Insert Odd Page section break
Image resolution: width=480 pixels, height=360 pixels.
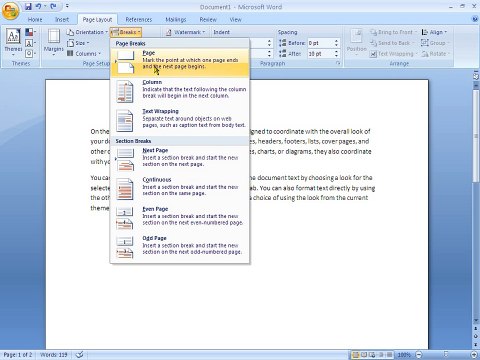point(180,247)
